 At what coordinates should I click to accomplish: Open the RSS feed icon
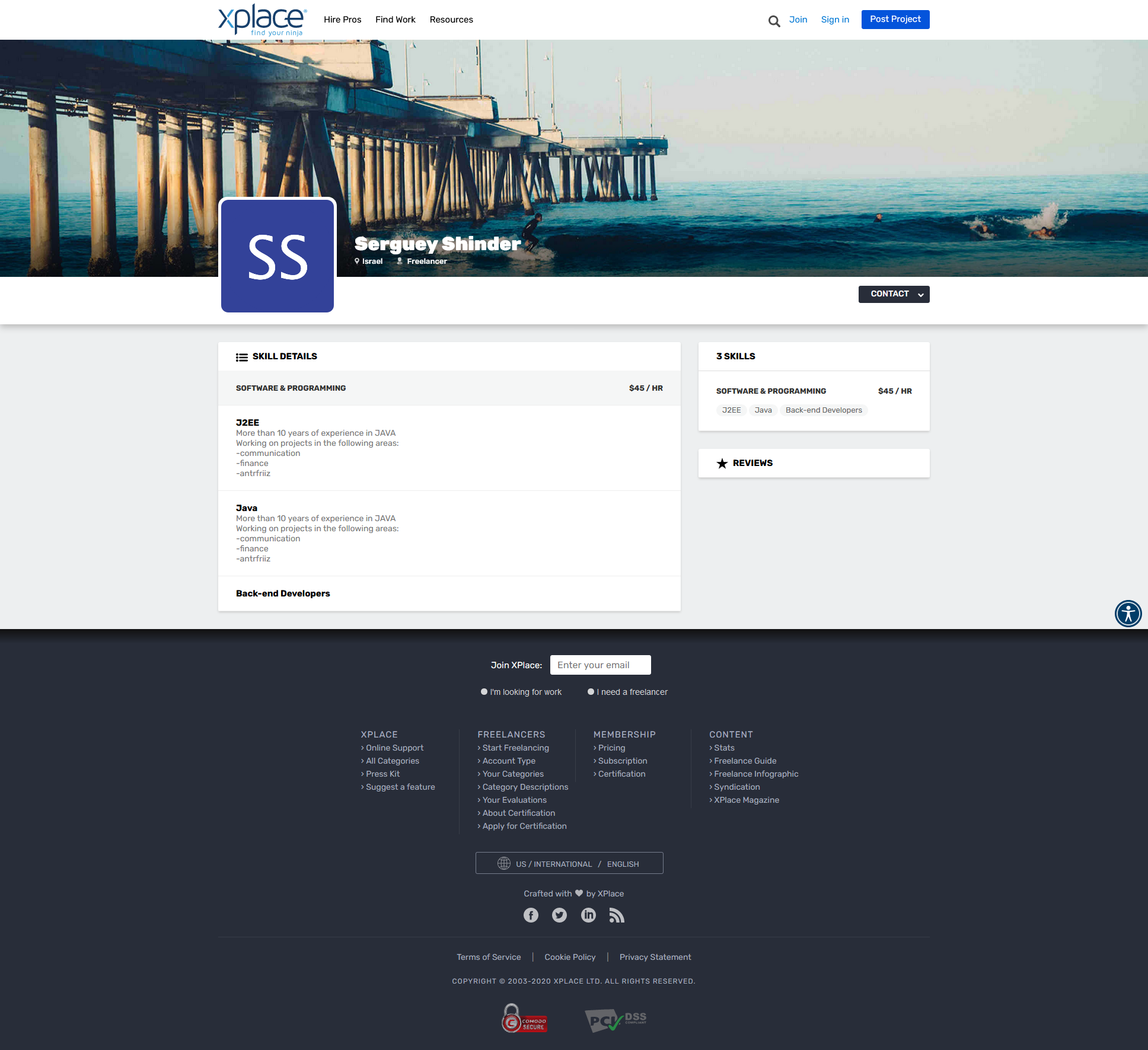pyautogui.click(x=617, y=915)
